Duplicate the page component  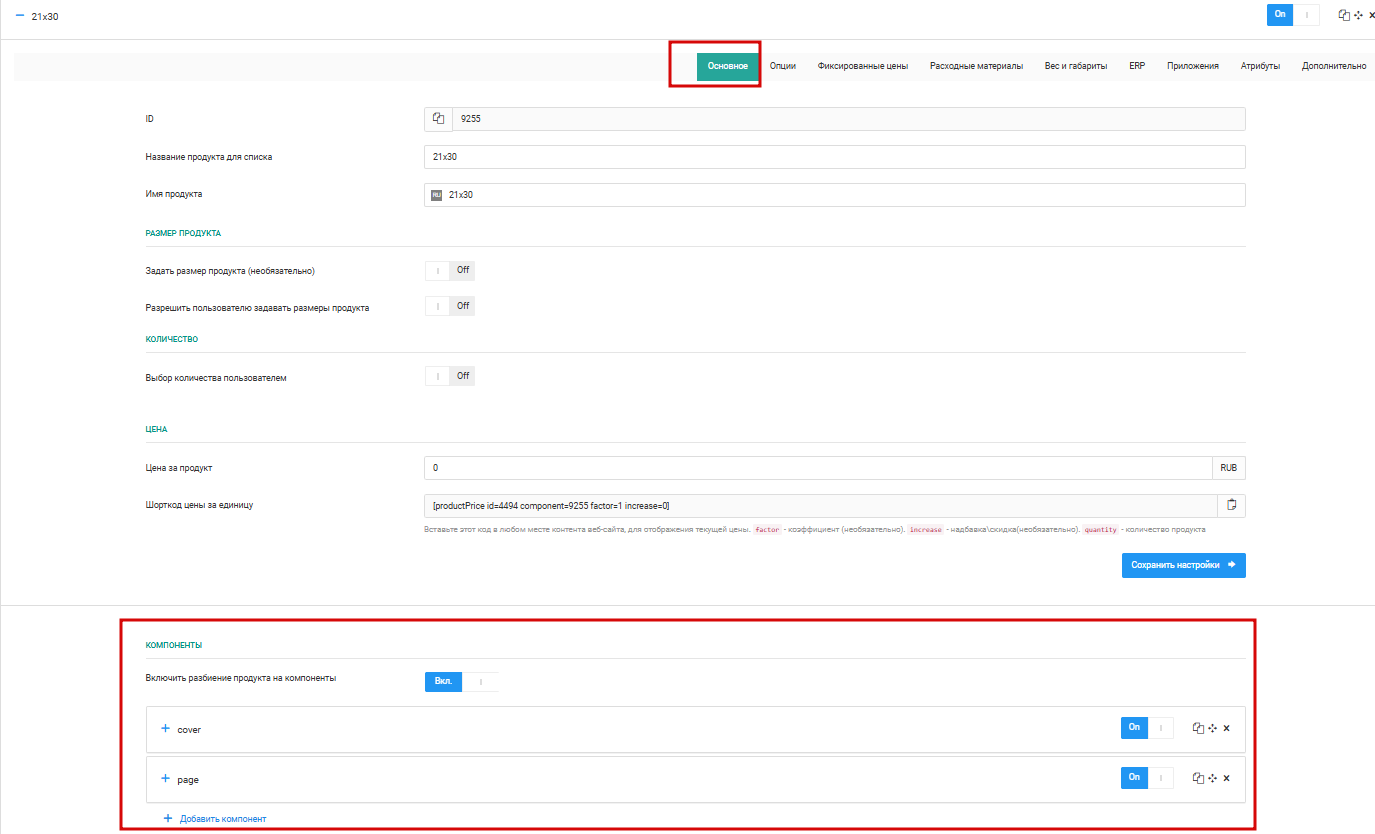[1198, 778]
